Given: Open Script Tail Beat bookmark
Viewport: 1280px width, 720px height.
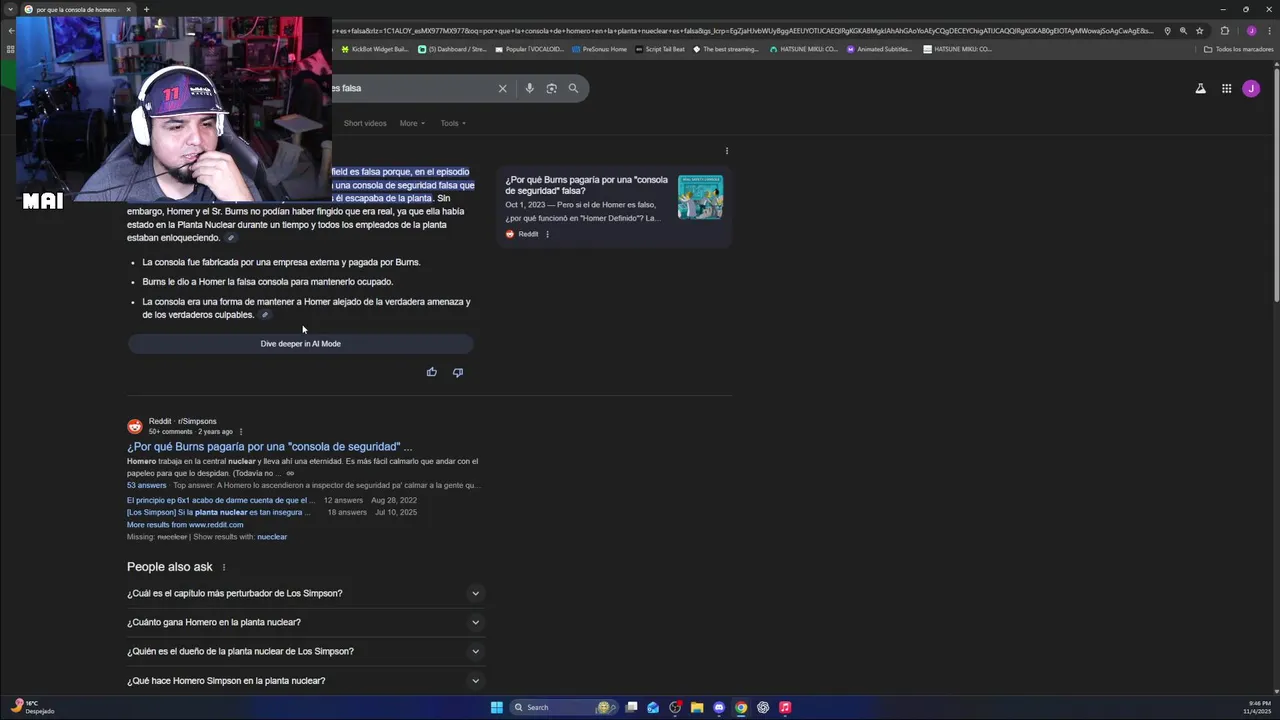Looking at the screenshot, I should click(660, 49).
